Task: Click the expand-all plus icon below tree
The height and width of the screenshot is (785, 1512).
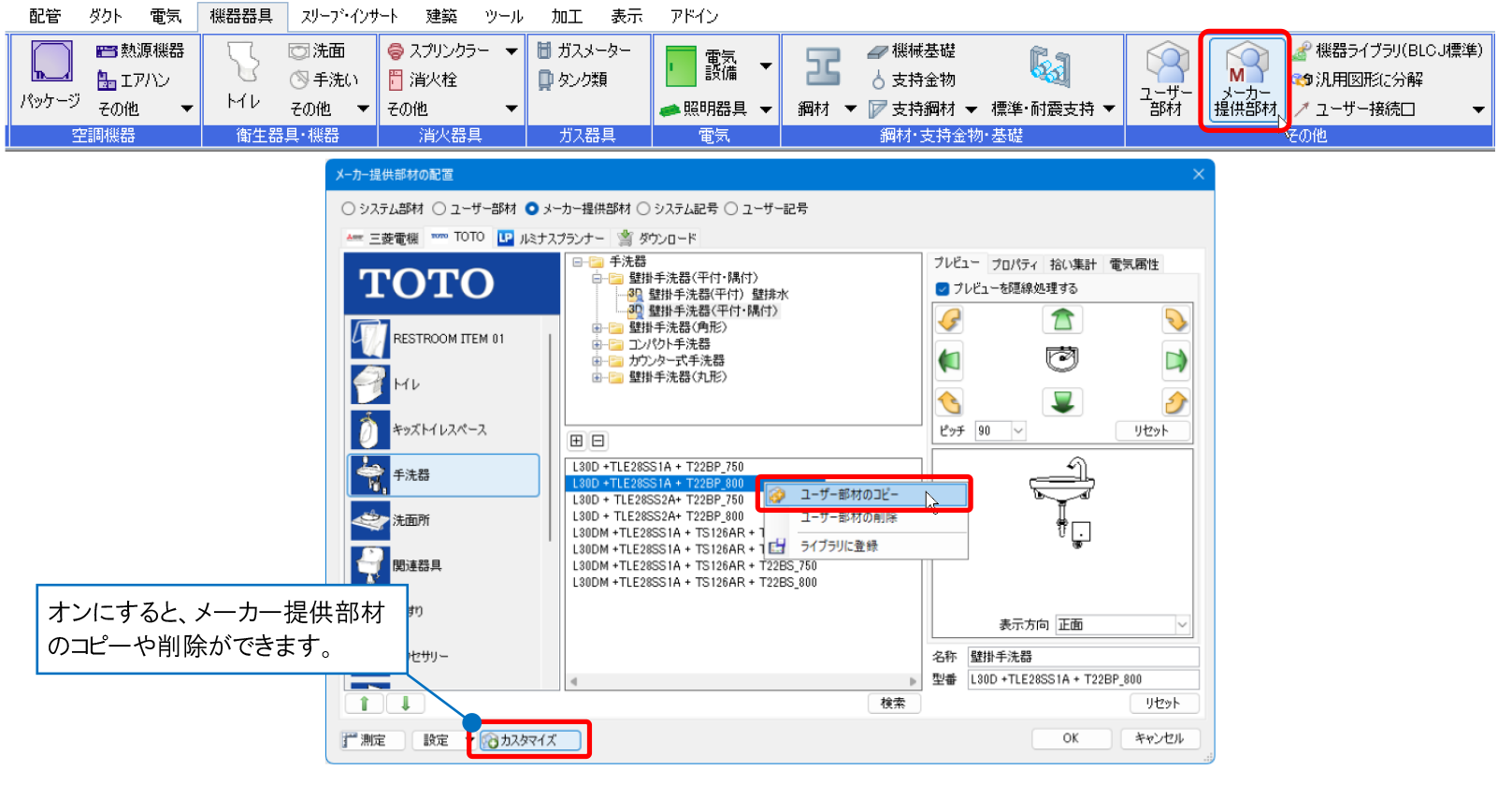Action: 577,441
